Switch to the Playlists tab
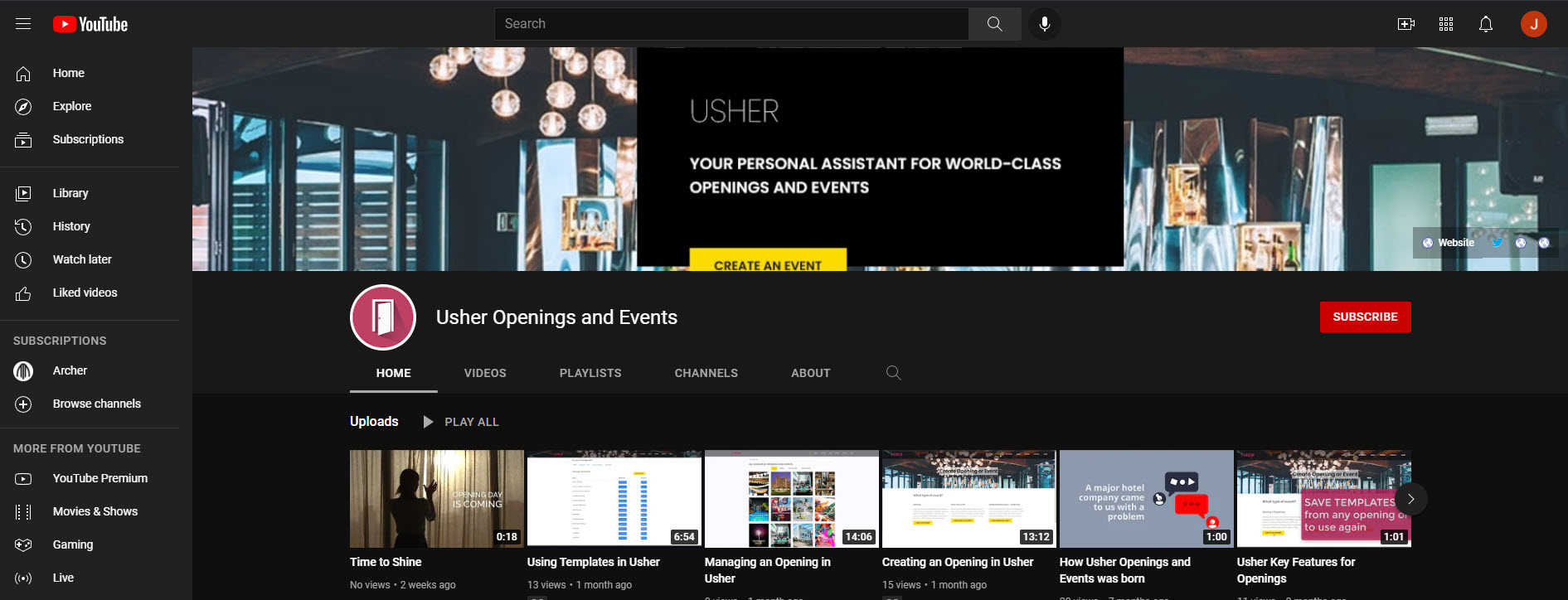Viewport: 1568px width, 600px height. 590,373
